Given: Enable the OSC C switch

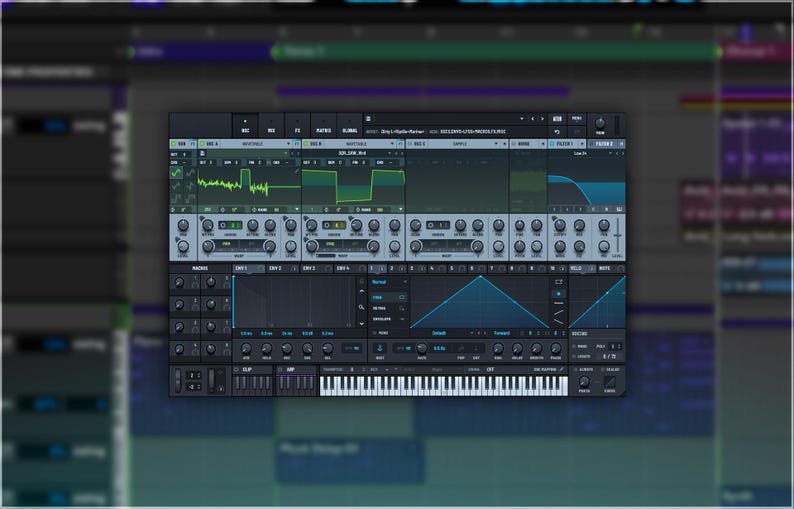Looking at the screenshot, I should click(410, 144).
